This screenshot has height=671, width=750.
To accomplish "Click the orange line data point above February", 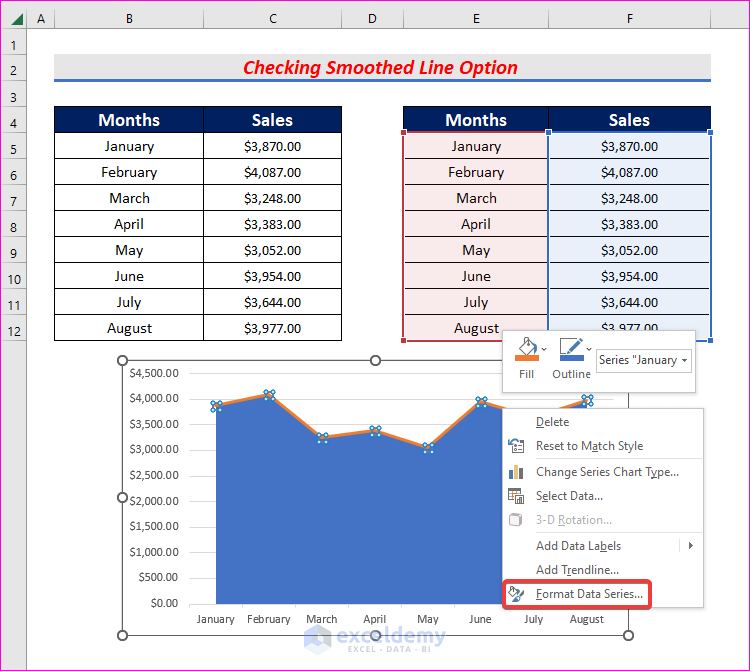I will coord(269,395).
